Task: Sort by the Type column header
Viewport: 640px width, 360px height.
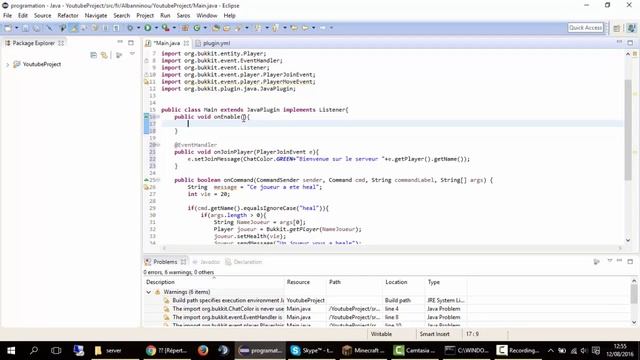Action: 446,282
